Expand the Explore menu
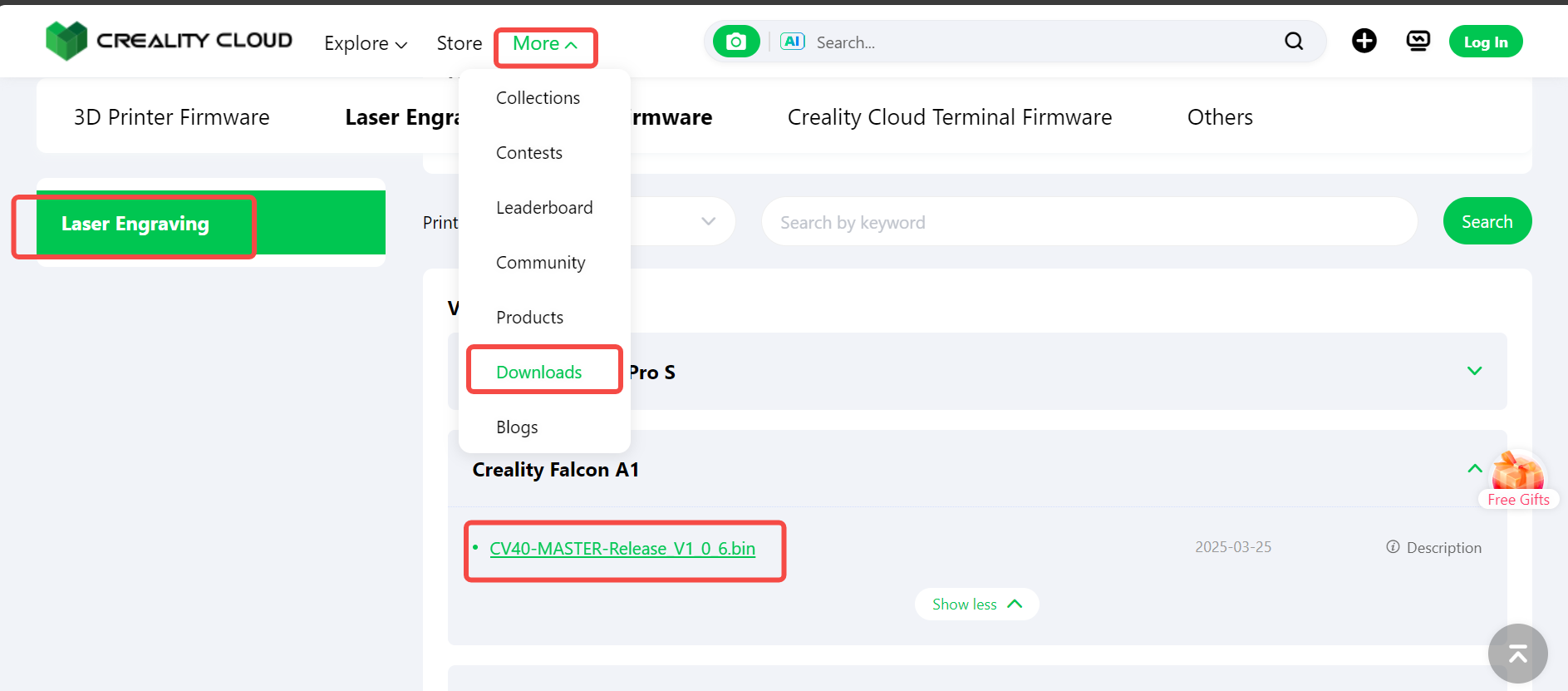Image resolution: width=1568 pixels, height=691 pixels. pos(366,43)
